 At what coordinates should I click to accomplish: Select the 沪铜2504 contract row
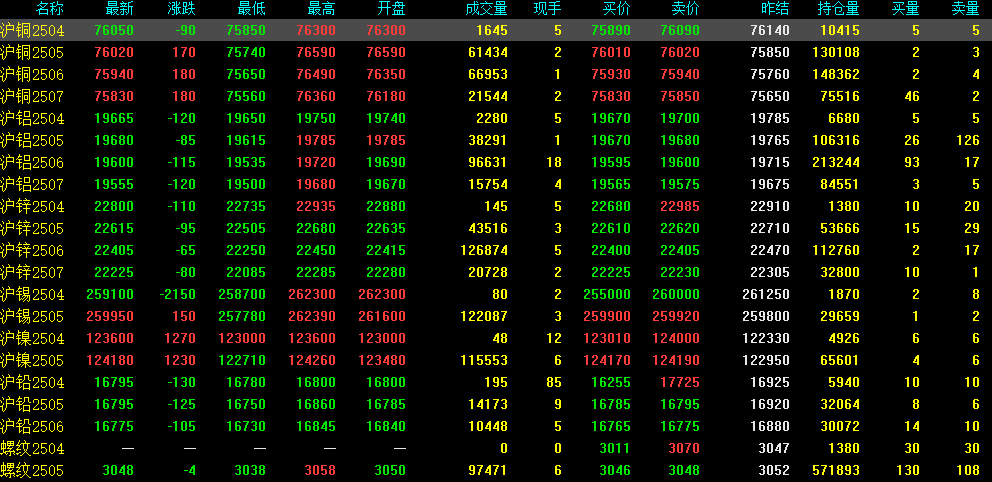(x=496, y=30)
